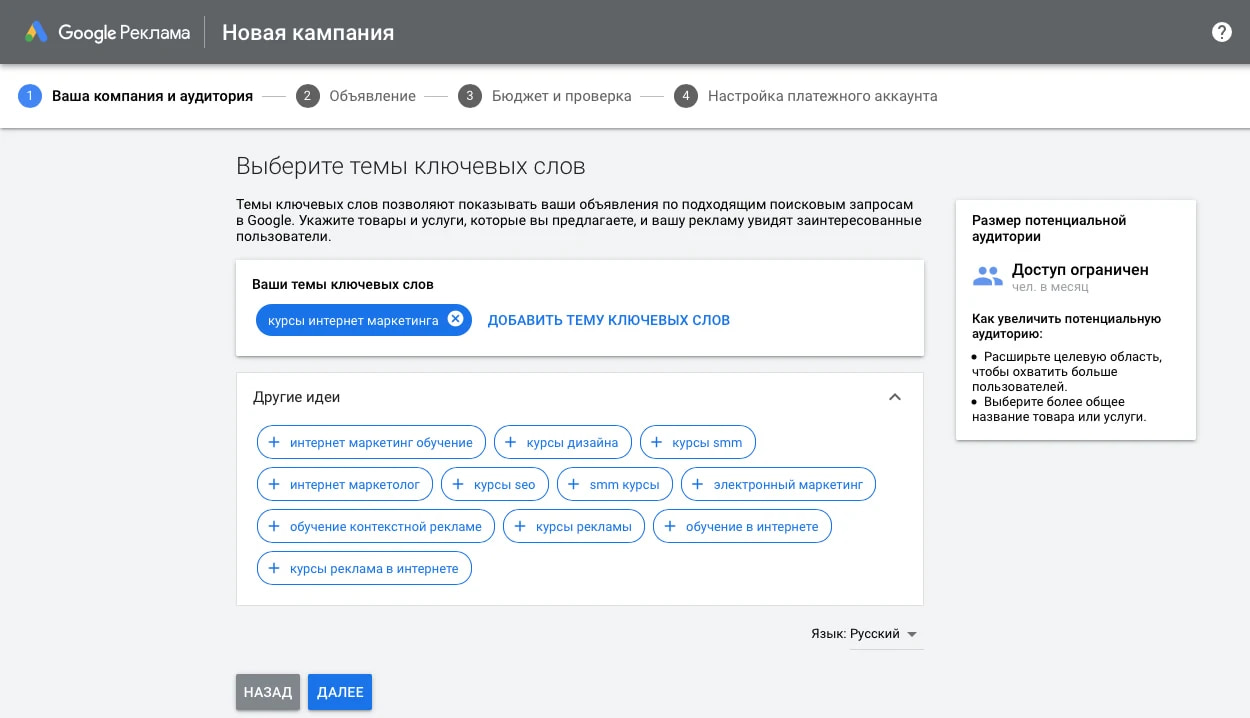1250x718 pixels.
Task: Collapse the 'Другие идеи' section
Action: click(x=895, y=397)
